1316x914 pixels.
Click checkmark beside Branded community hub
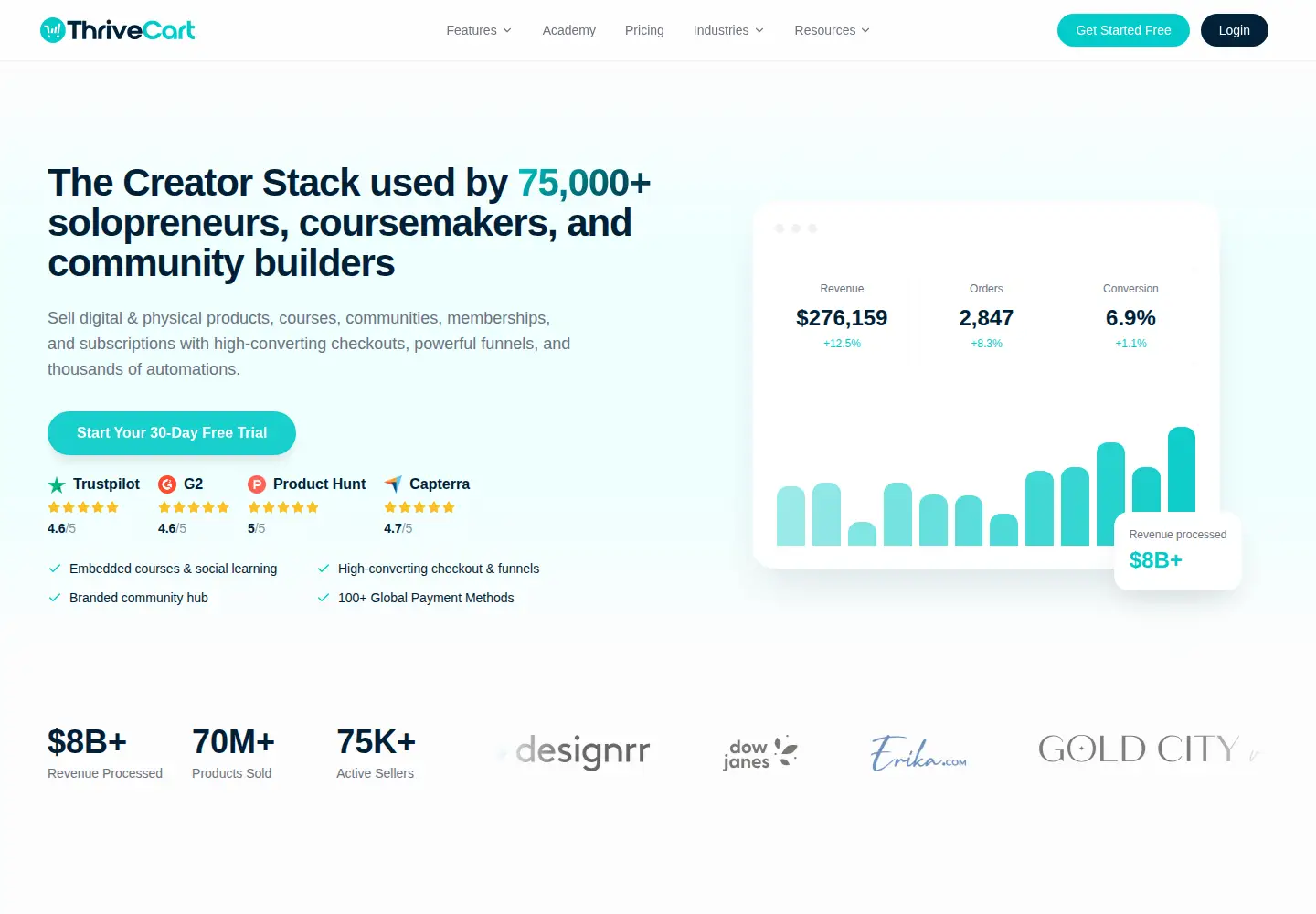[55, 598]
